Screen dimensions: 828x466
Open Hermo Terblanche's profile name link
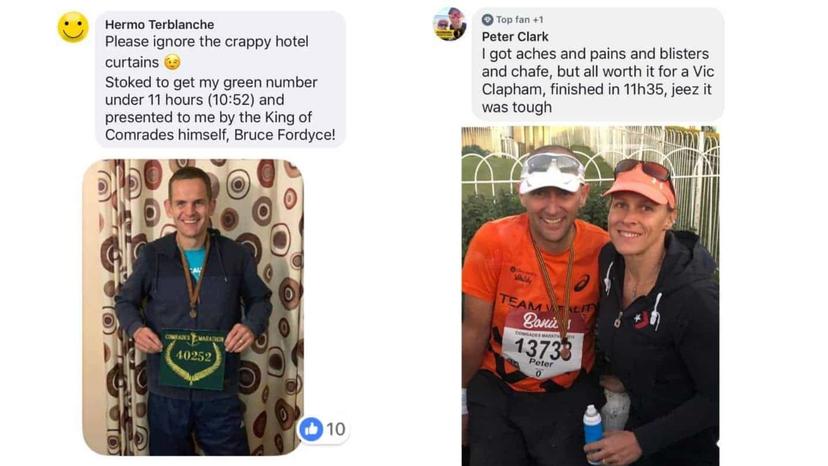(x=159, y=24)
